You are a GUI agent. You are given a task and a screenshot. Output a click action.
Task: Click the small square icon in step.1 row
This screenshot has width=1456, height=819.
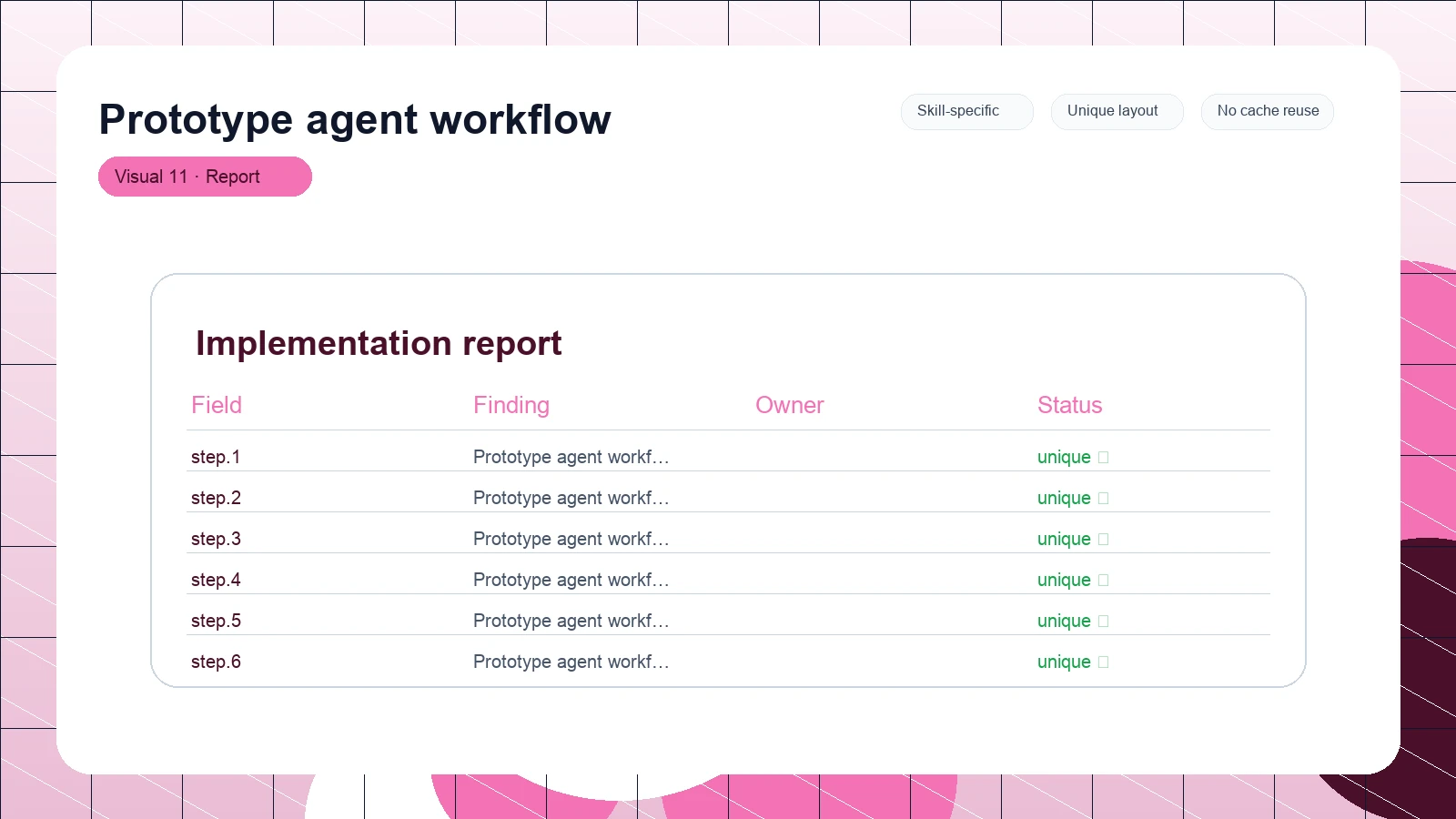point(1104,458)
